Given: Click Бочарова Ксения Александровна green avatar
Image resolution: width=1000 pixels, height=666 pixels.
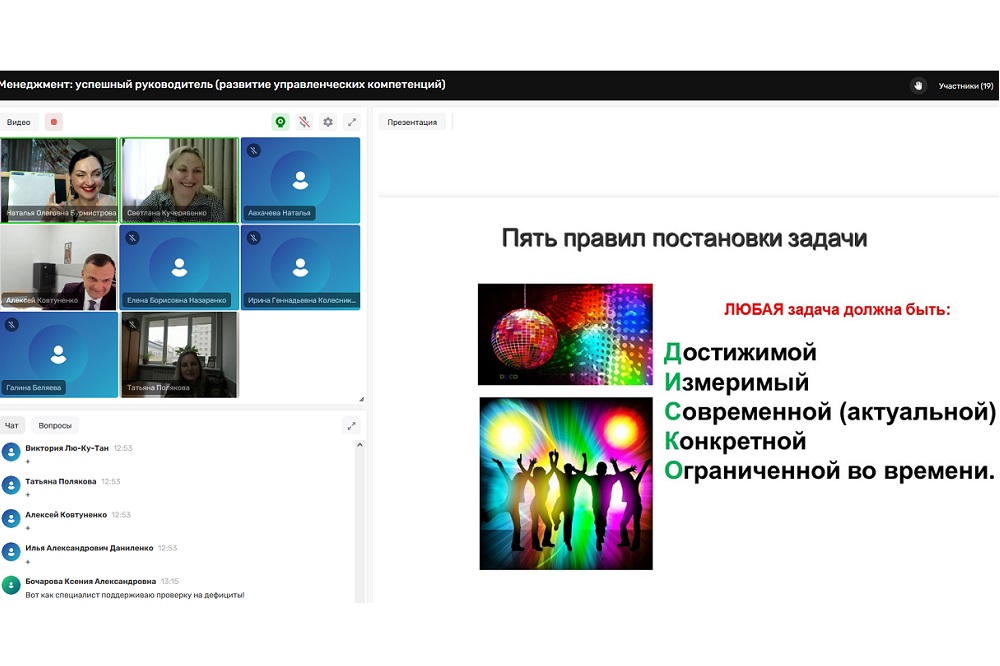Looking at the screenshot, I should [11, 585].
